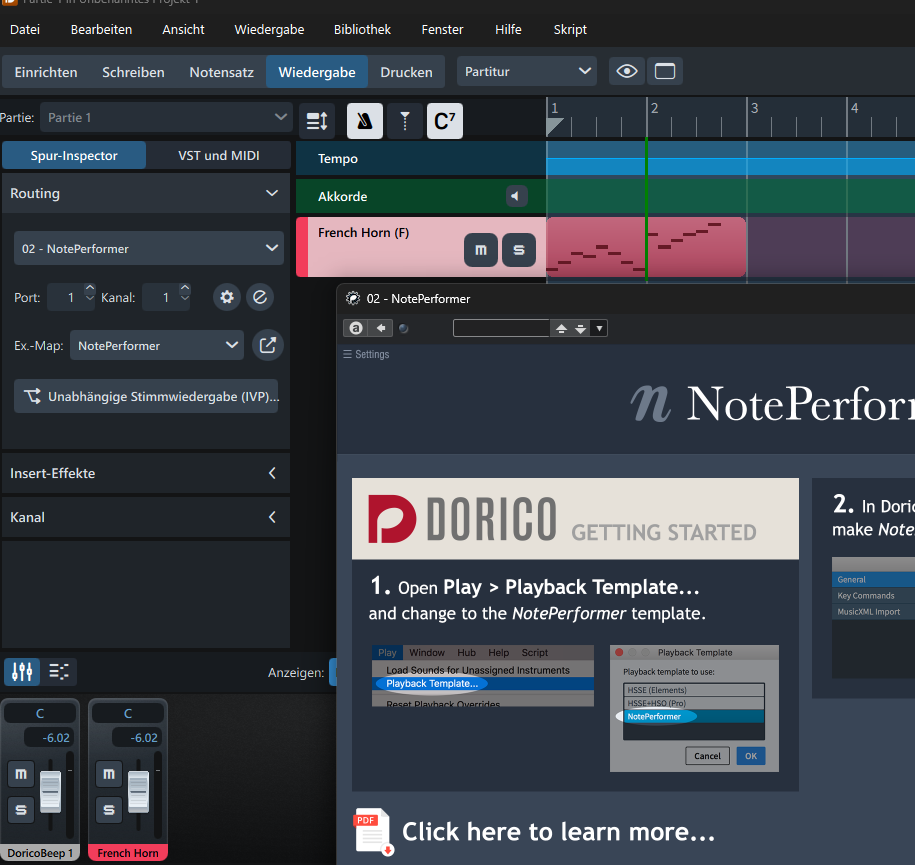Click bar 3 on the timeline ruler
This screenshot has height=865, width=915.
755,109
